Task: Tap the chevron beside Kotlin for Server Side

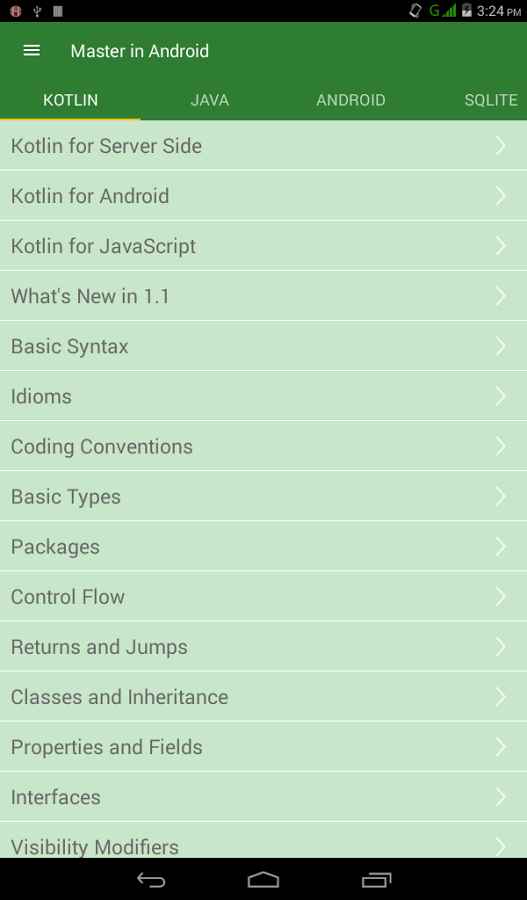Action: [501, 146]
